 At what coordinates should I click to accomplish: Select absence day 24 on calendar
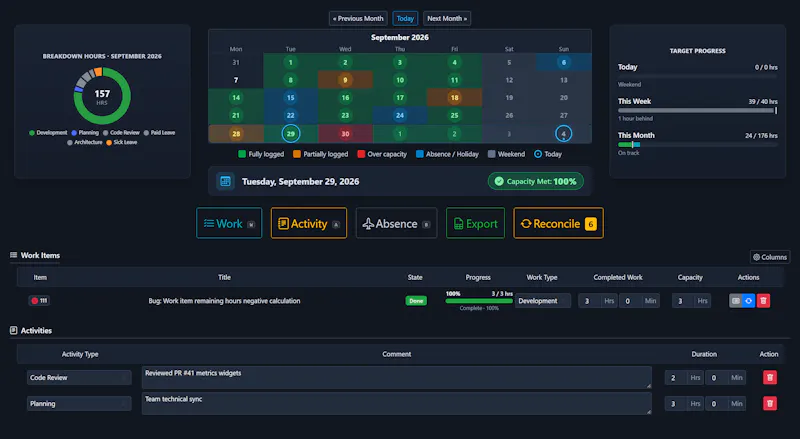click(400, 115)
